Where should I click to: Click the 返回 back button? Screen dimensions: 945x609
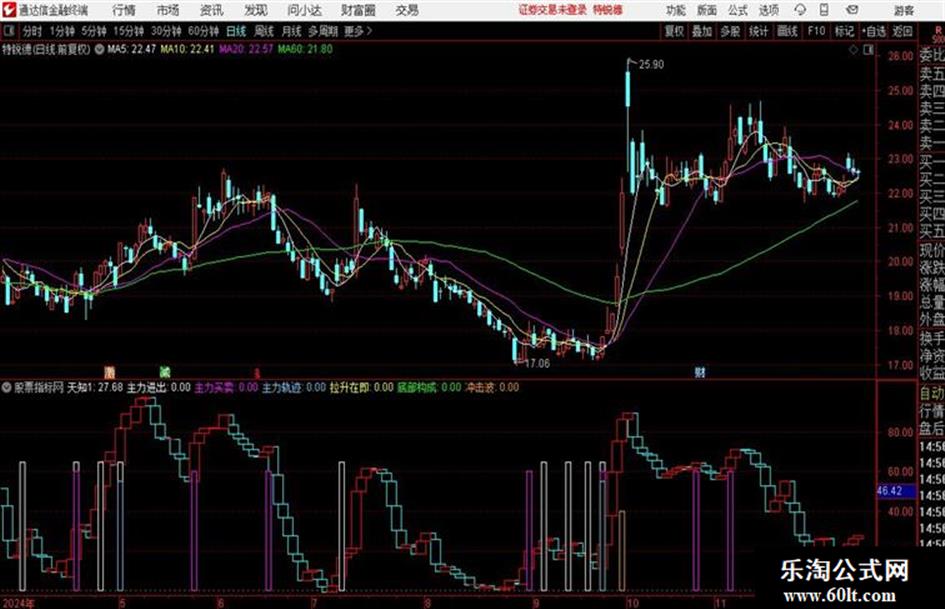902,31
